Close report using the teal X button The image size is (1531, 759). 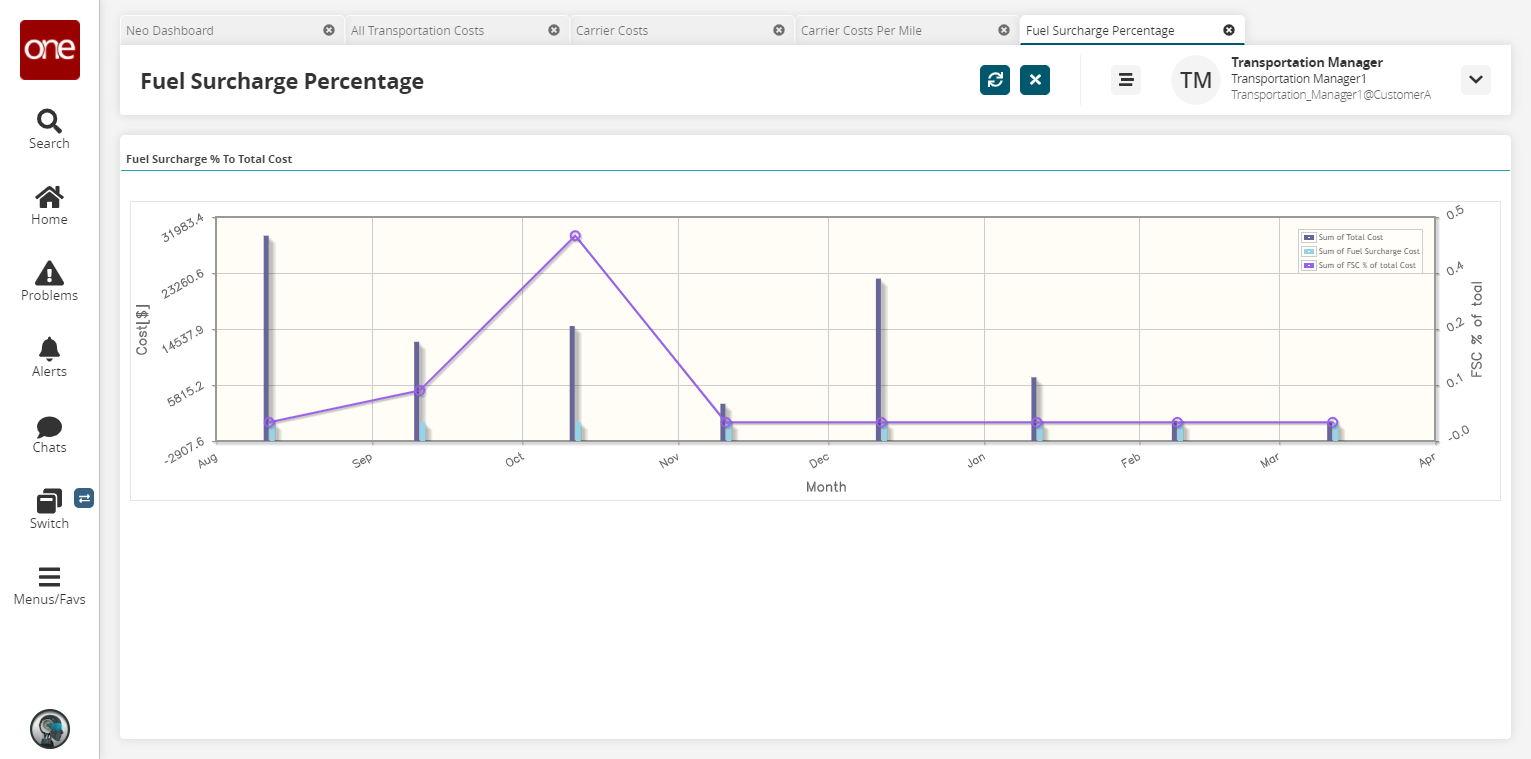1035,80
